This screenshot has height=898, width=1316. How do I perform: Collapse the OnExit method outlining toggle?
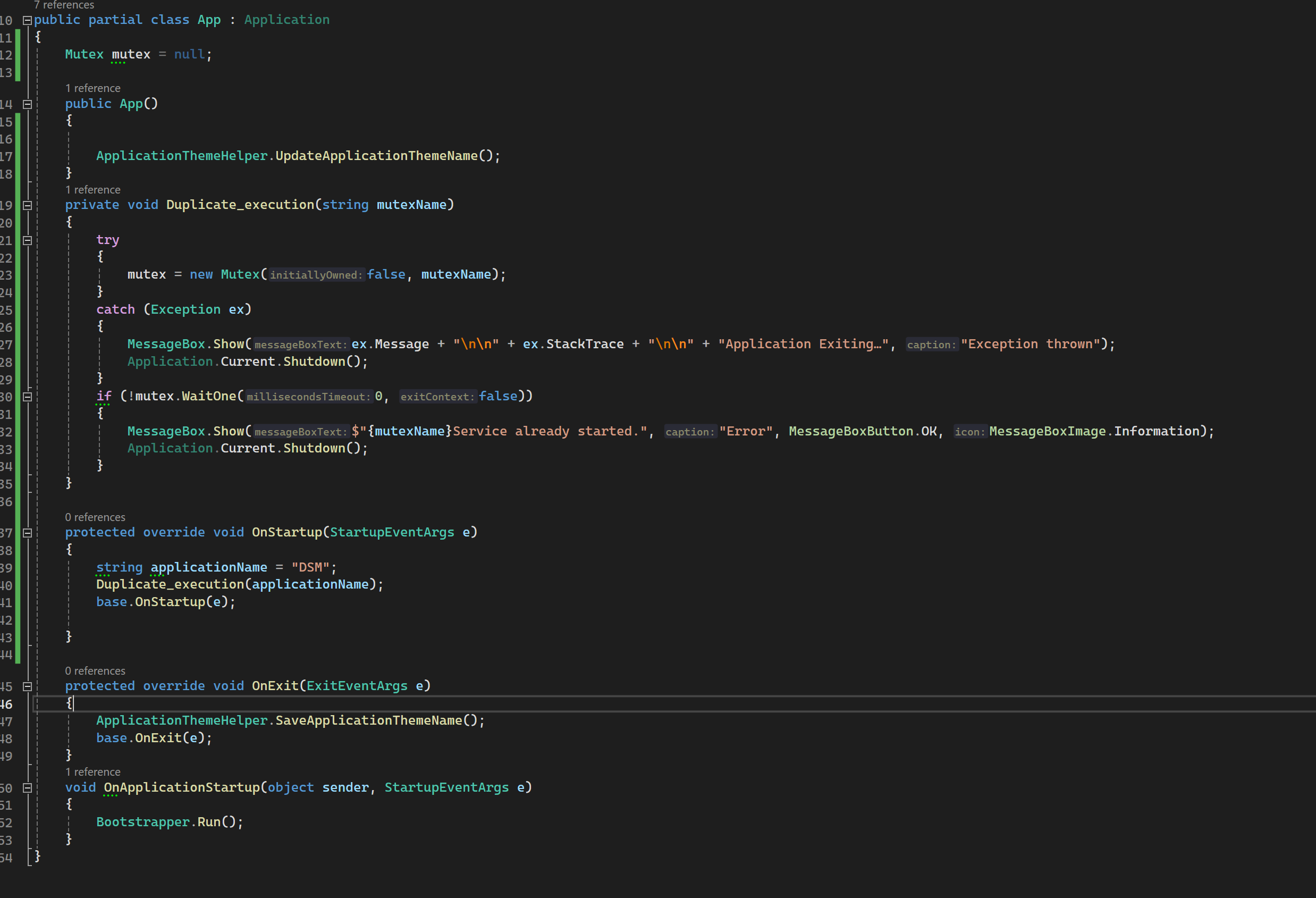[x=27, y=687]
